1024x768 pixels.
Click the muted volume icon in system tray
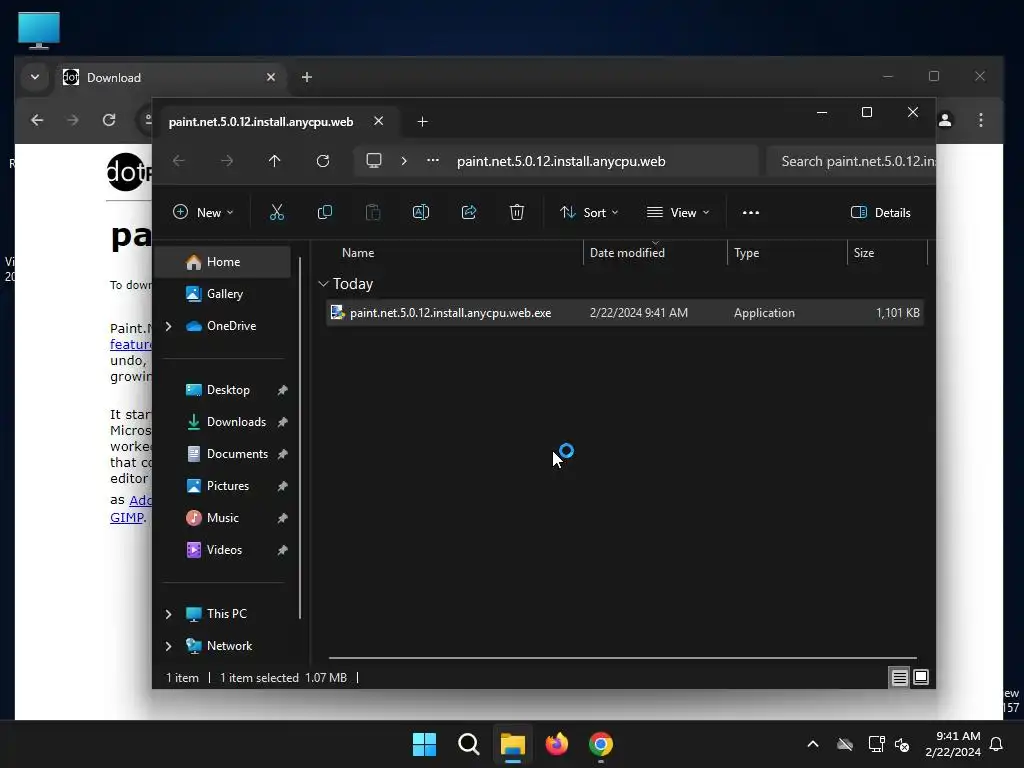[902, 744]
